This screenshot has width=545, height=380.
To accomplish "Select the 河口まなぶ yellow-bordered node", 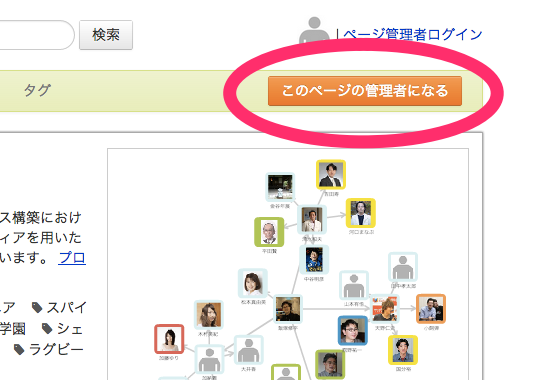I will pos(361,213).
